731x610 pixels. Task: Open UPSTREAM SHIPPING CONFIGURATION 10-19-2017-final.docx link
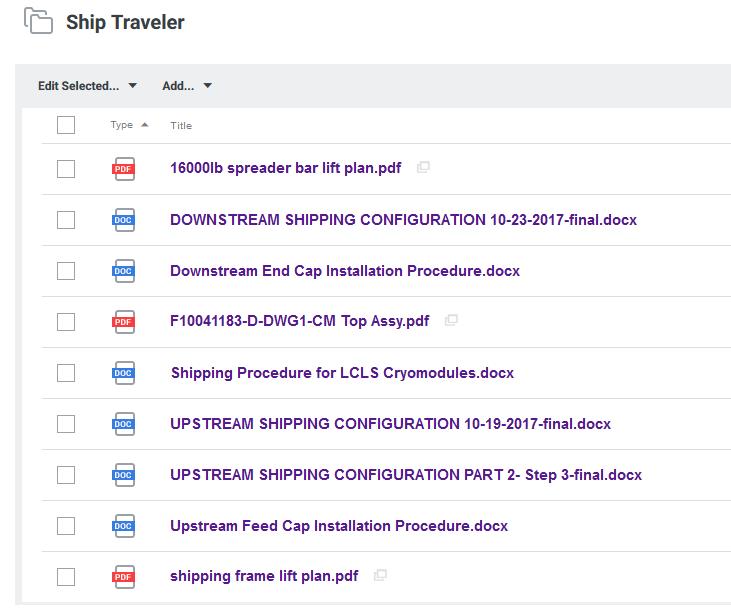pos(390,424)
